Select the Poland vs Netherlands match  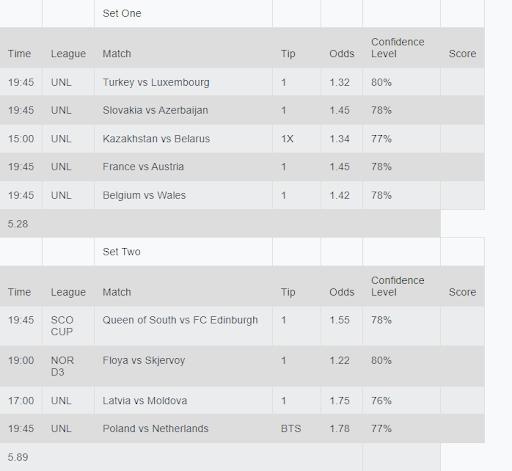point(155,428)
